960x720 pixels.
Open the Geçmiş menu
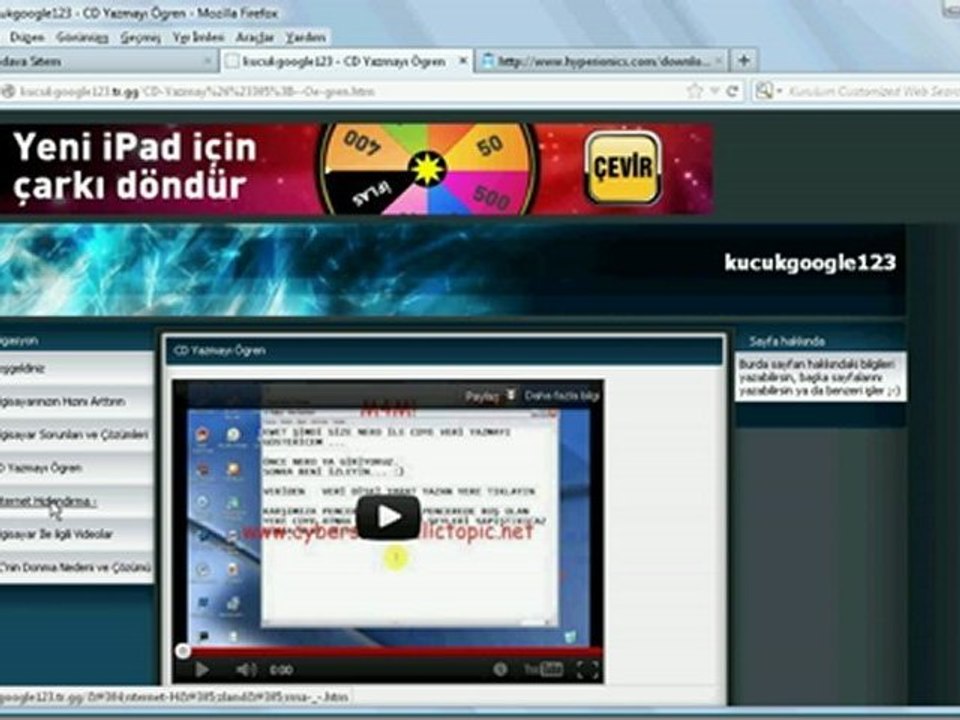tap(140, 37)
